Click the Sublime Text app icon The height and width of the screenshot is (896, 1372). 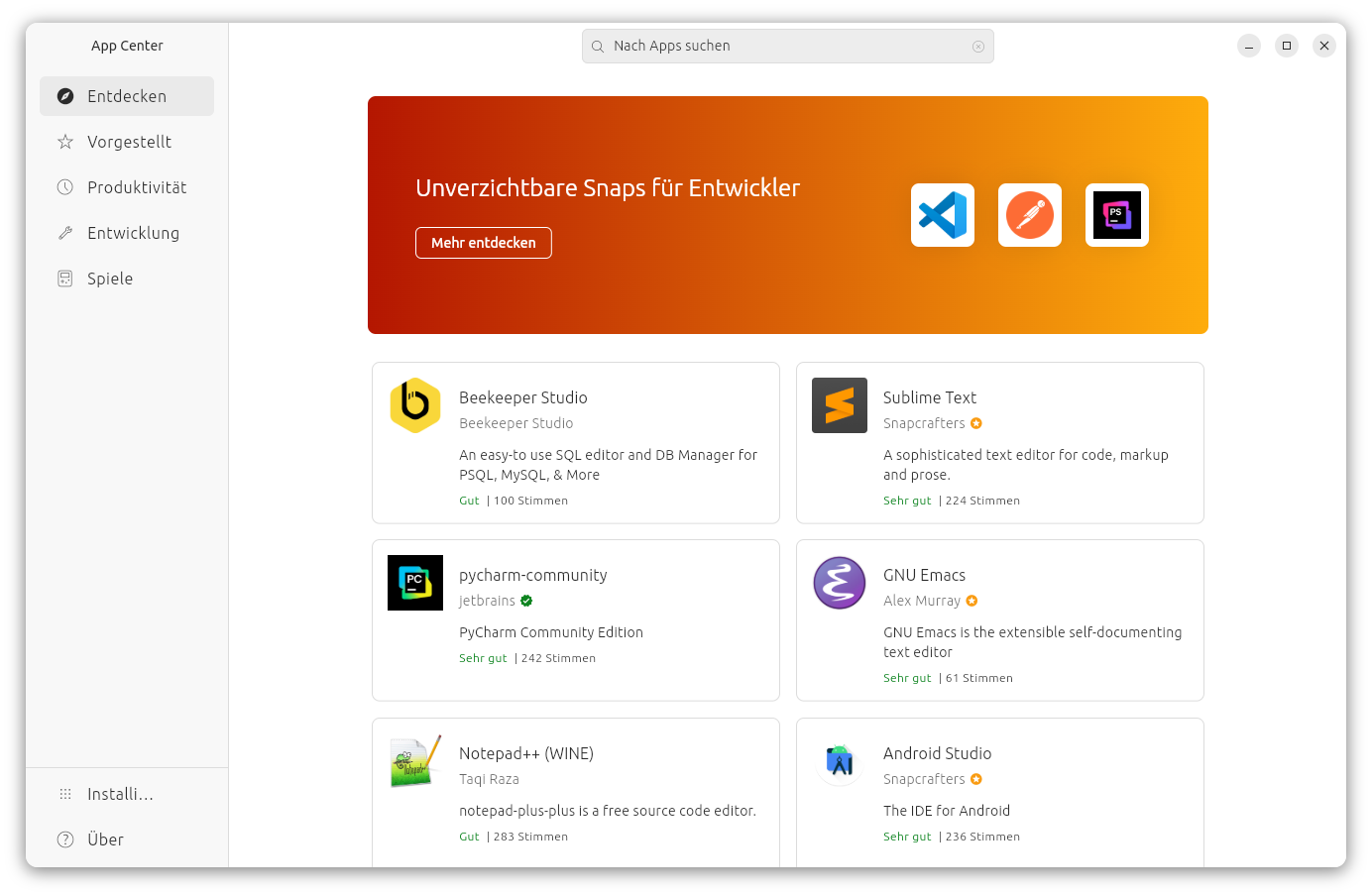pos(840,405)
